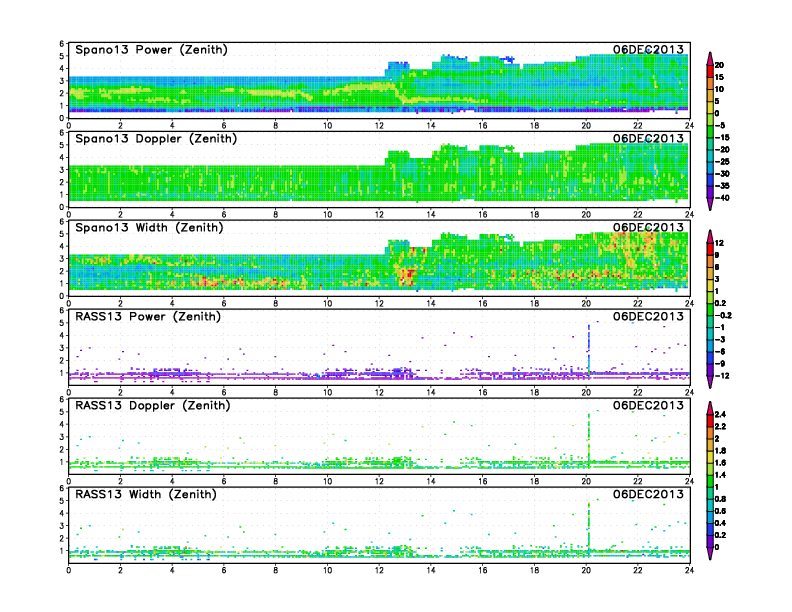Click hour 10 tick label under Spano13 Doppler plot
Image resolution: width=792 pixels, height=612 pixels.
click(327, 214)
